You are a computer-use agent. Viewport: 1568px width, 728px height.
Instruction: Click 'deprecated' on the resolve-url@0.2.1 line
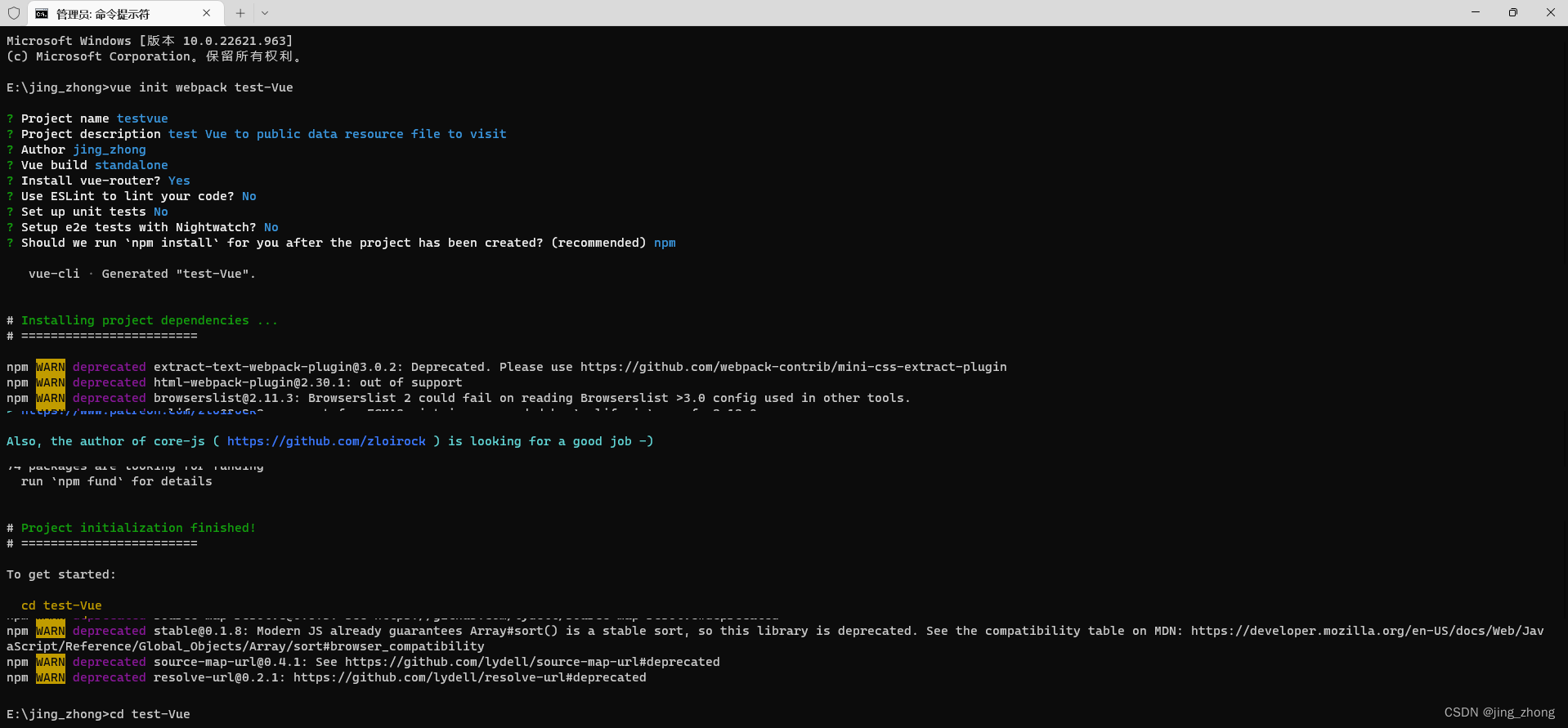110,677
